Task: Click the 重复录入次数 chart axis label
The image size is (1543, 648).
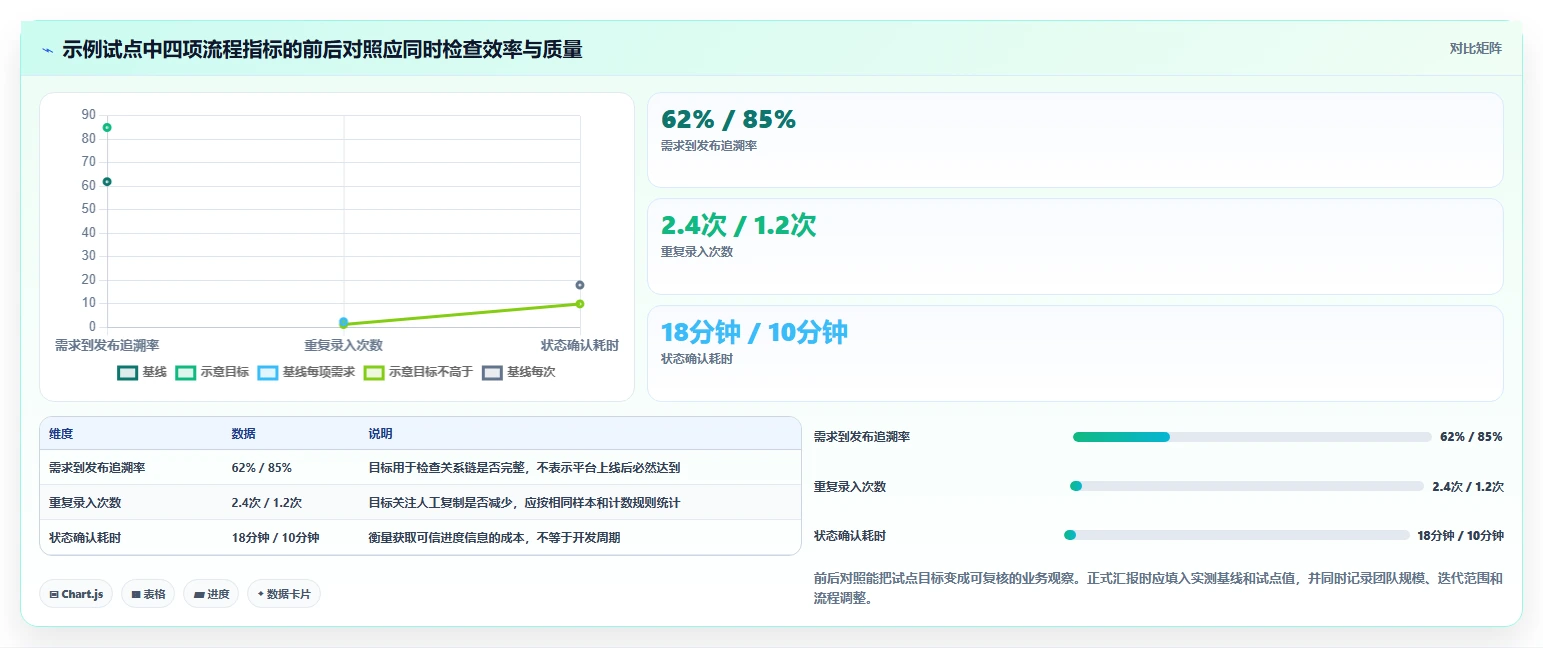Action: click(x=344, y=345)
